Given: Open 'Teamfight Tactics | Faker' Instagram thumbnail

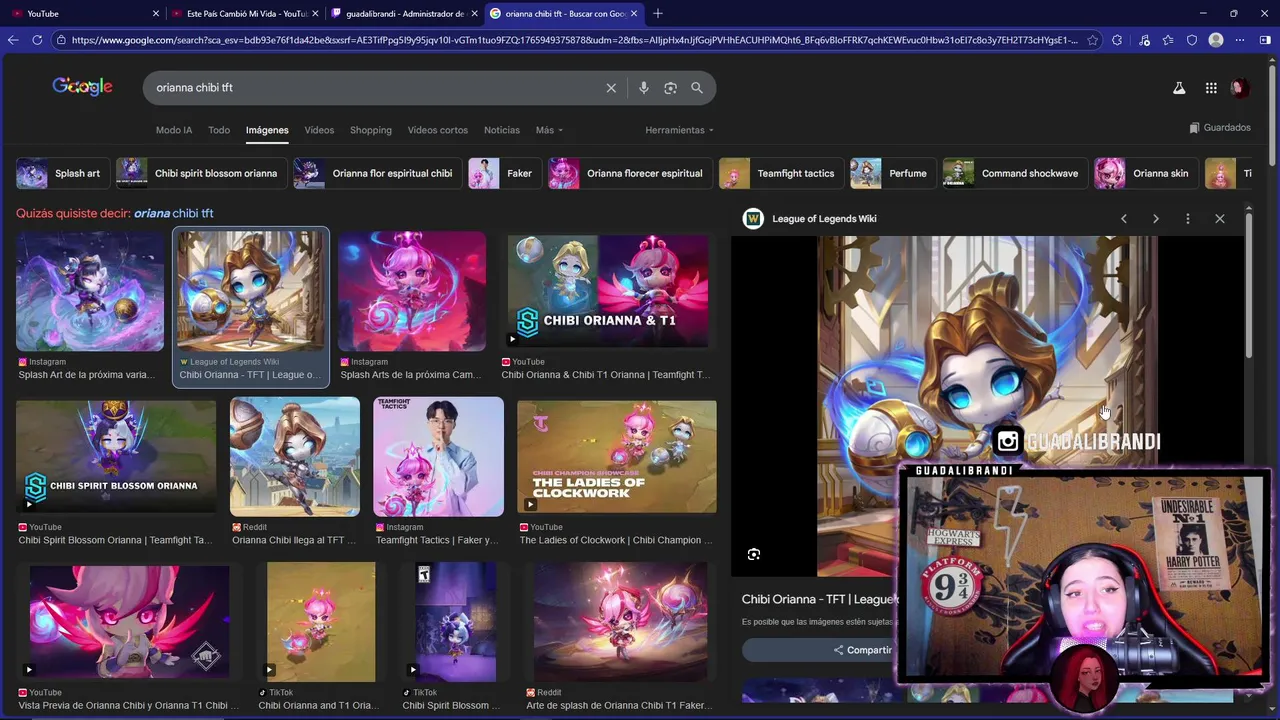Looking at the screenshot, I should pos(438,456).
